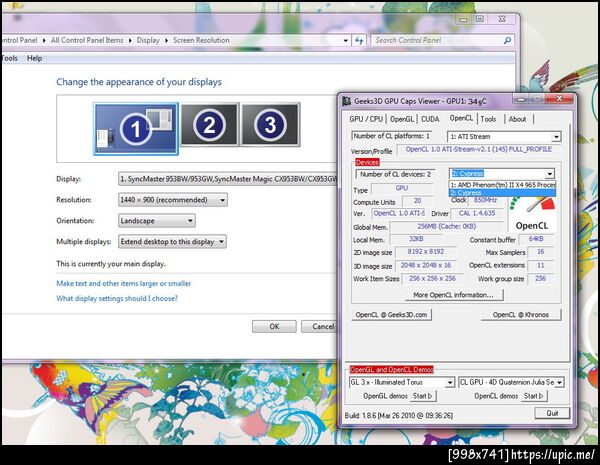The height and width of the screenshot is (465, 600).
Task: Choose 2: Cypress in the device list
Action: tap(502, 193)
